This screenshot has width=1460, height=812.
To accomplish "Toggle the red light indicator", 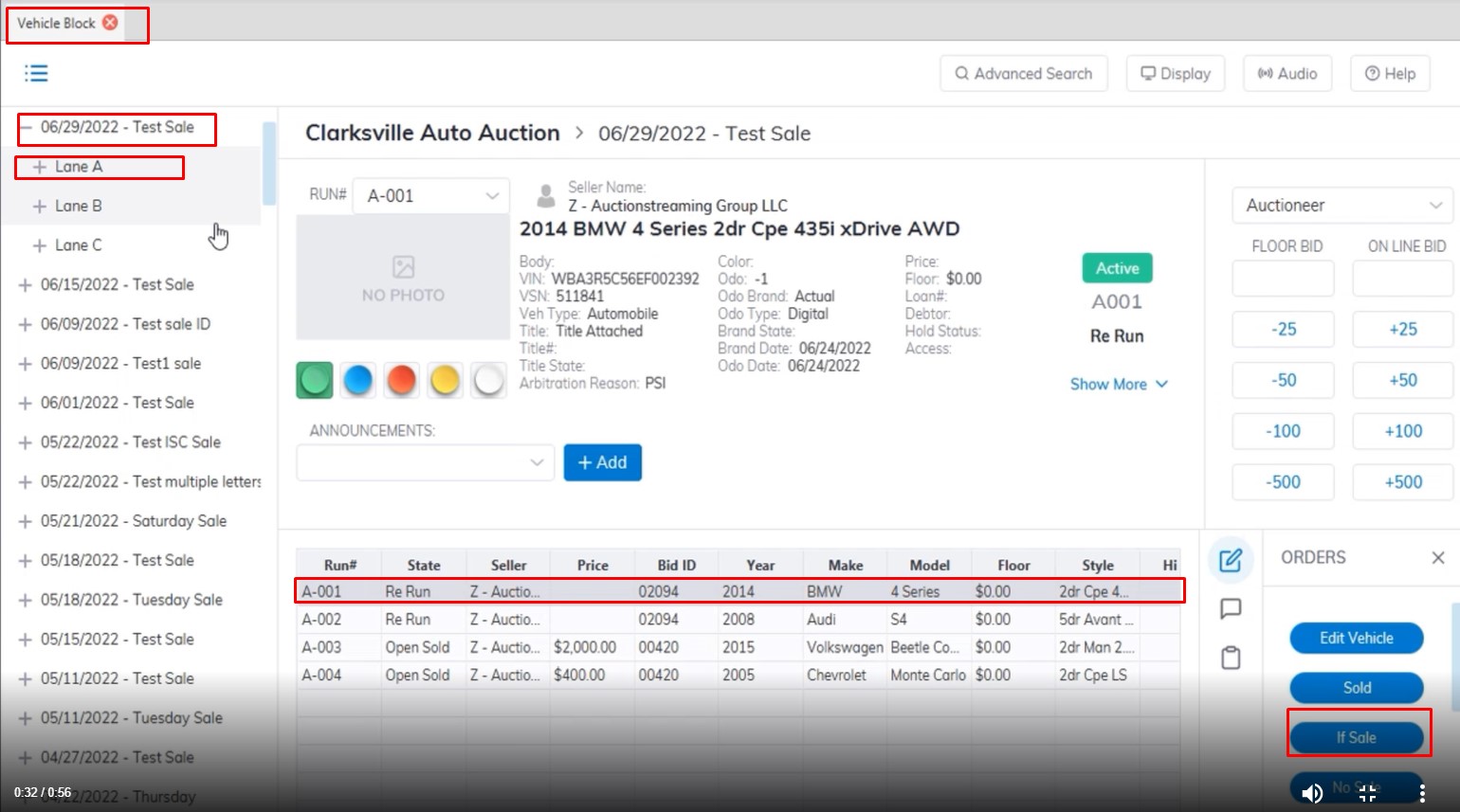I will point(402,380).
